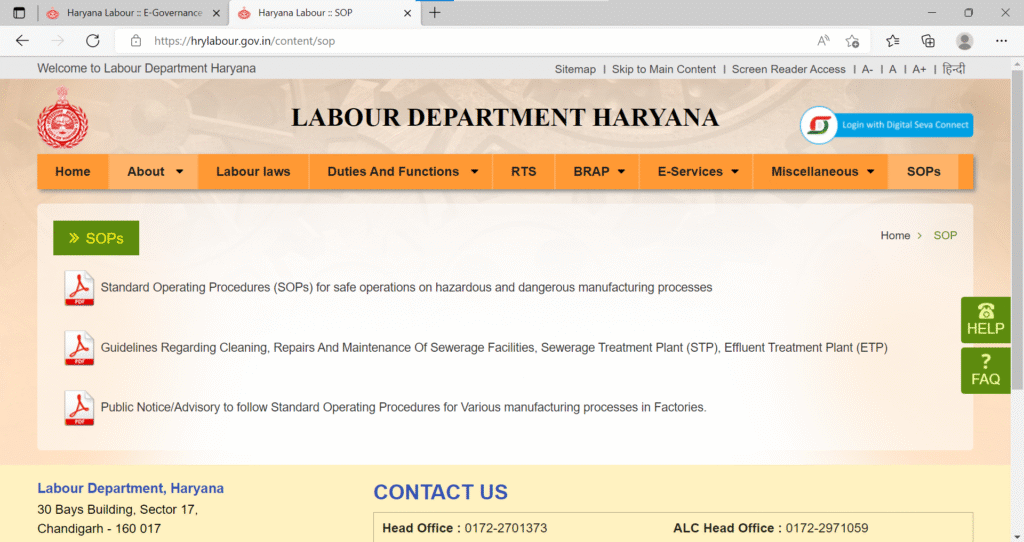Click Login with Digital Seva Connect button
Viewport: 1024px width, 542px height.
pyautogui.click(x=887, y=125)
